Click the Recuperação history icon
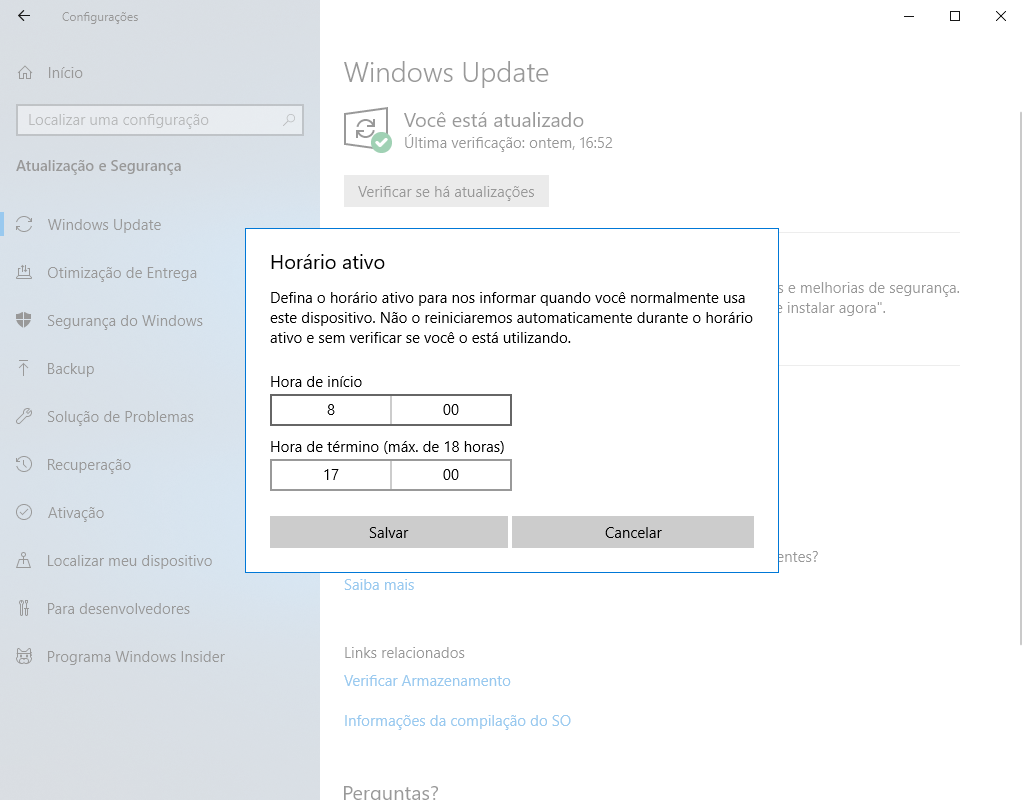Image resolution: width=1024 pixels, height=800 pixels. point(24,465)
